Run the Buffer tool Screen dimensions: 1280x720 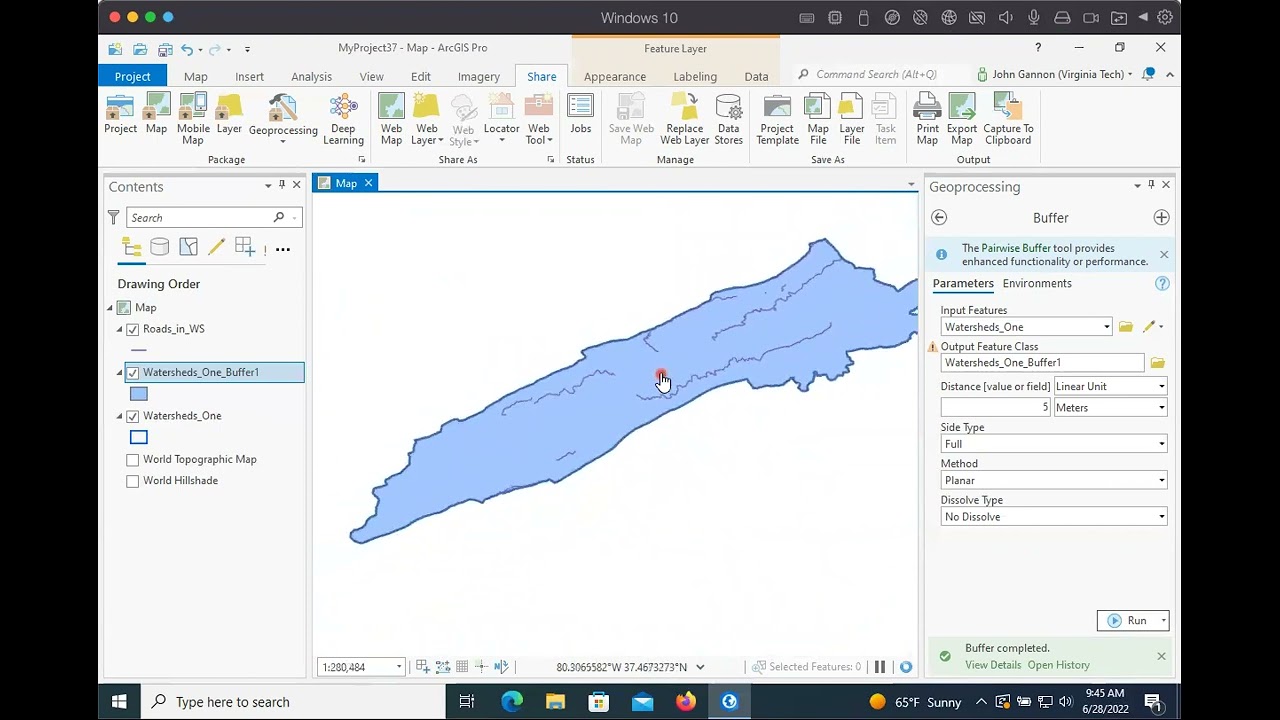[1127, 621]
